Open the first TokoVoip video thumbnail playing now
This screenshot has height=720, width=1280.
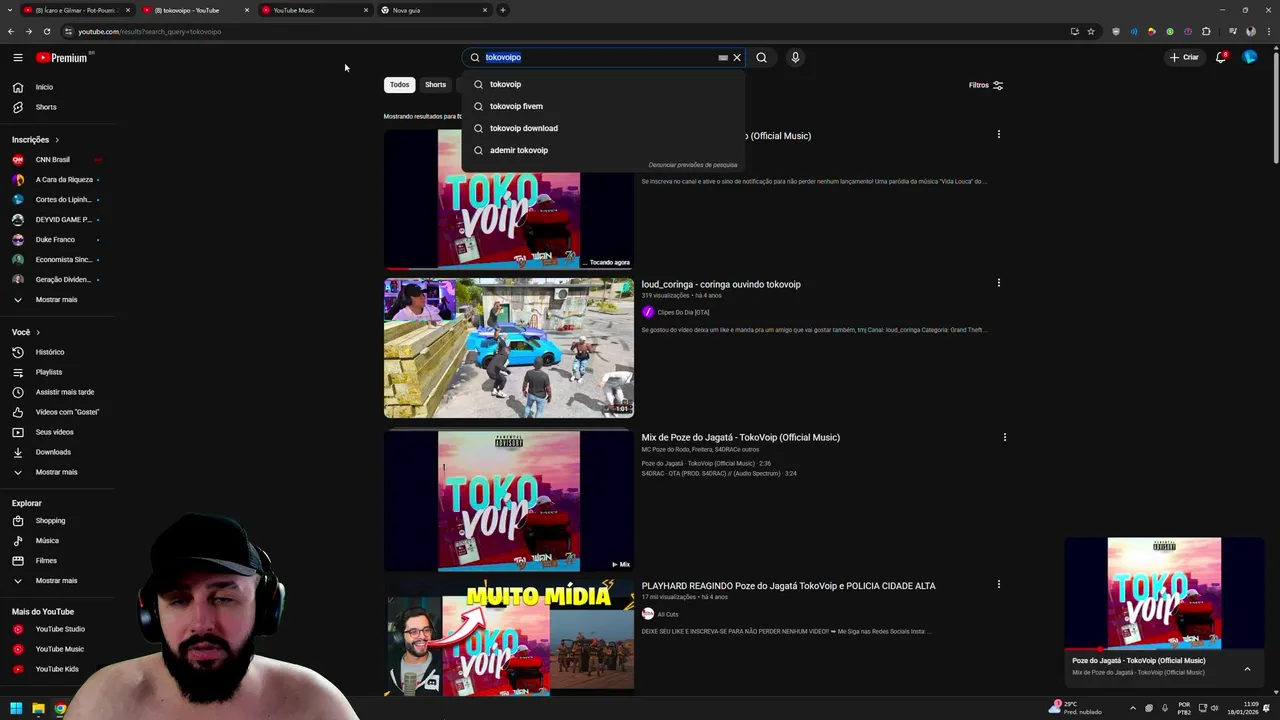pyautogui.click(x=508, y=199)
